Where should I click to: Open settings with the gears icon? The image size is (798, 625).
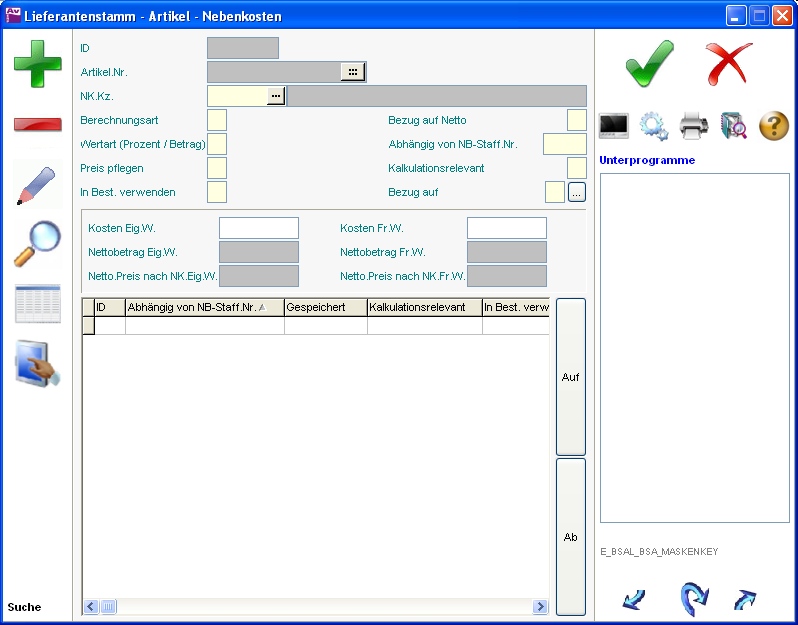654,126
